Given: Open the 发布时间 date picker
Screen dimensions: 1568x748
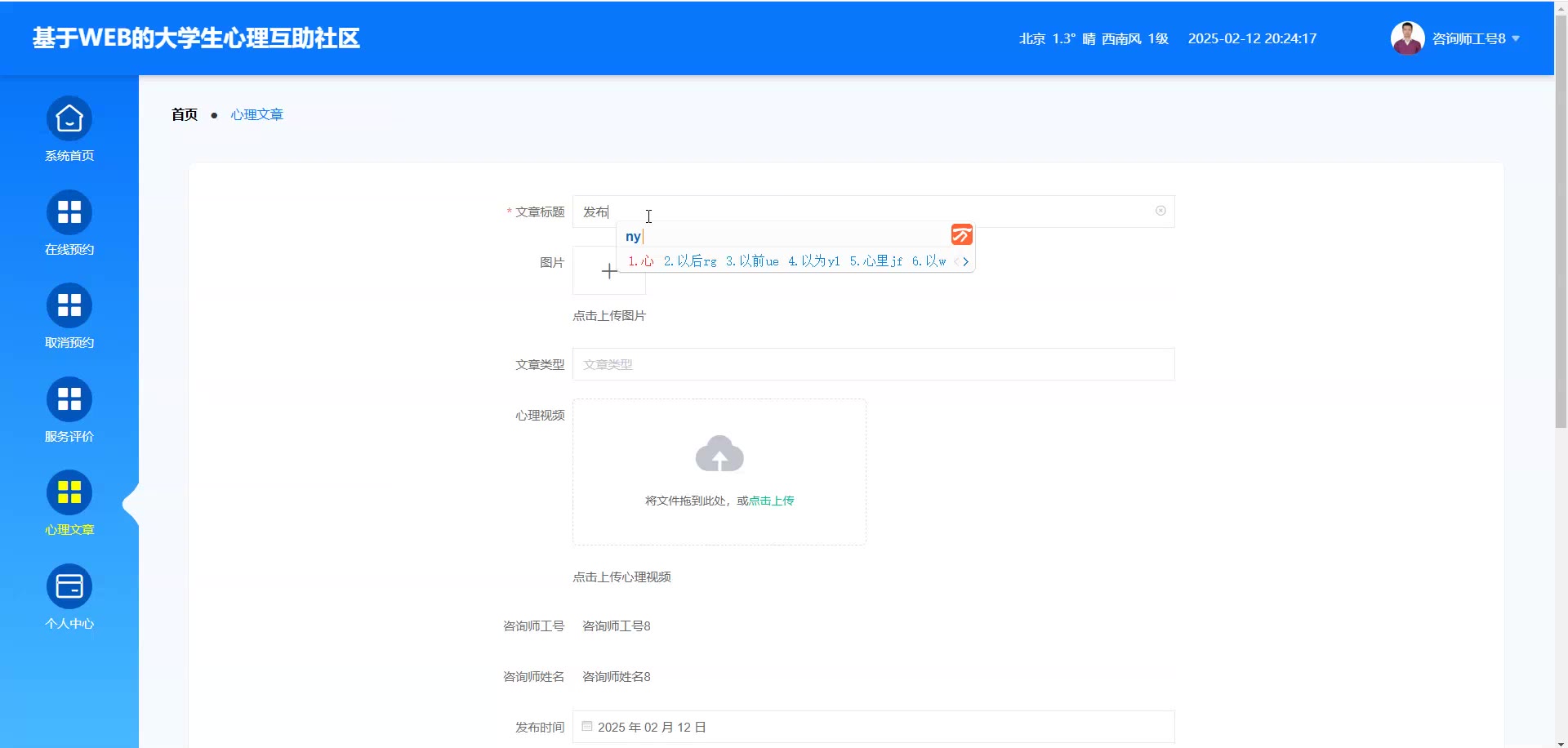Looking at the screenshot, I should coord(872,727).
